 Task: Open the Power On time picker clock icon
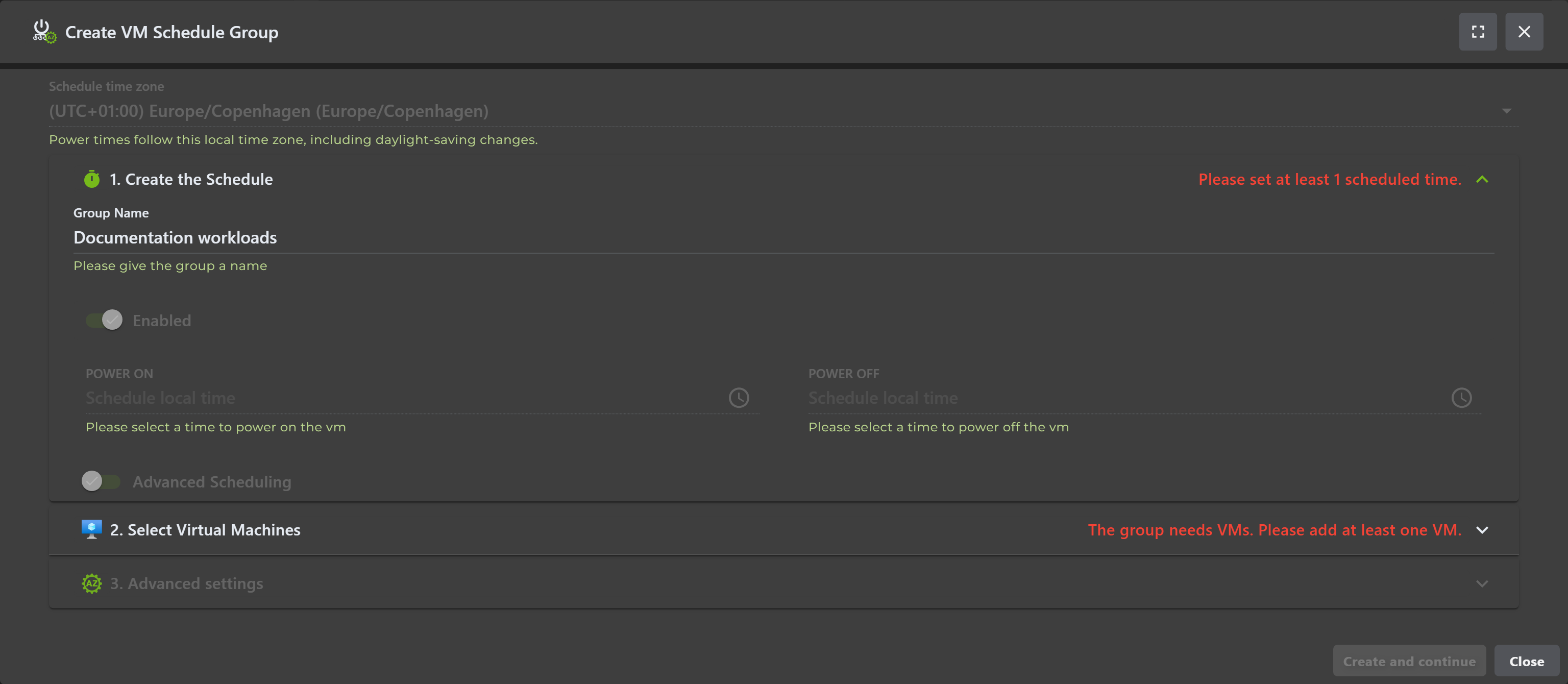[x=739, y=398]
